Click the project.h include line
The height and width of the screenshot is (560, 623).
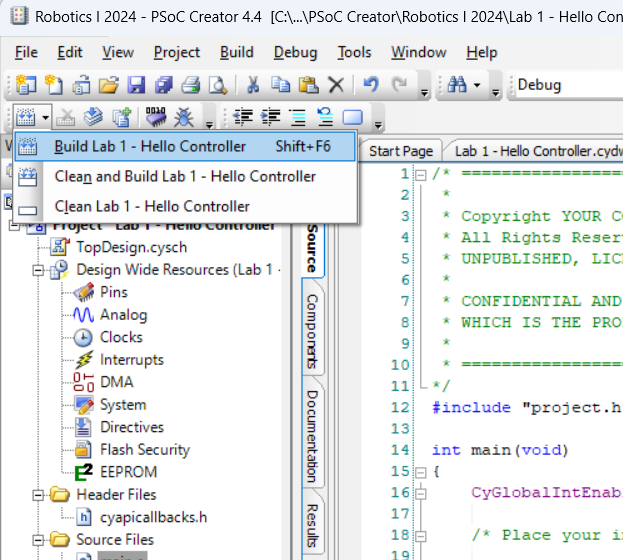click(527, 408)
